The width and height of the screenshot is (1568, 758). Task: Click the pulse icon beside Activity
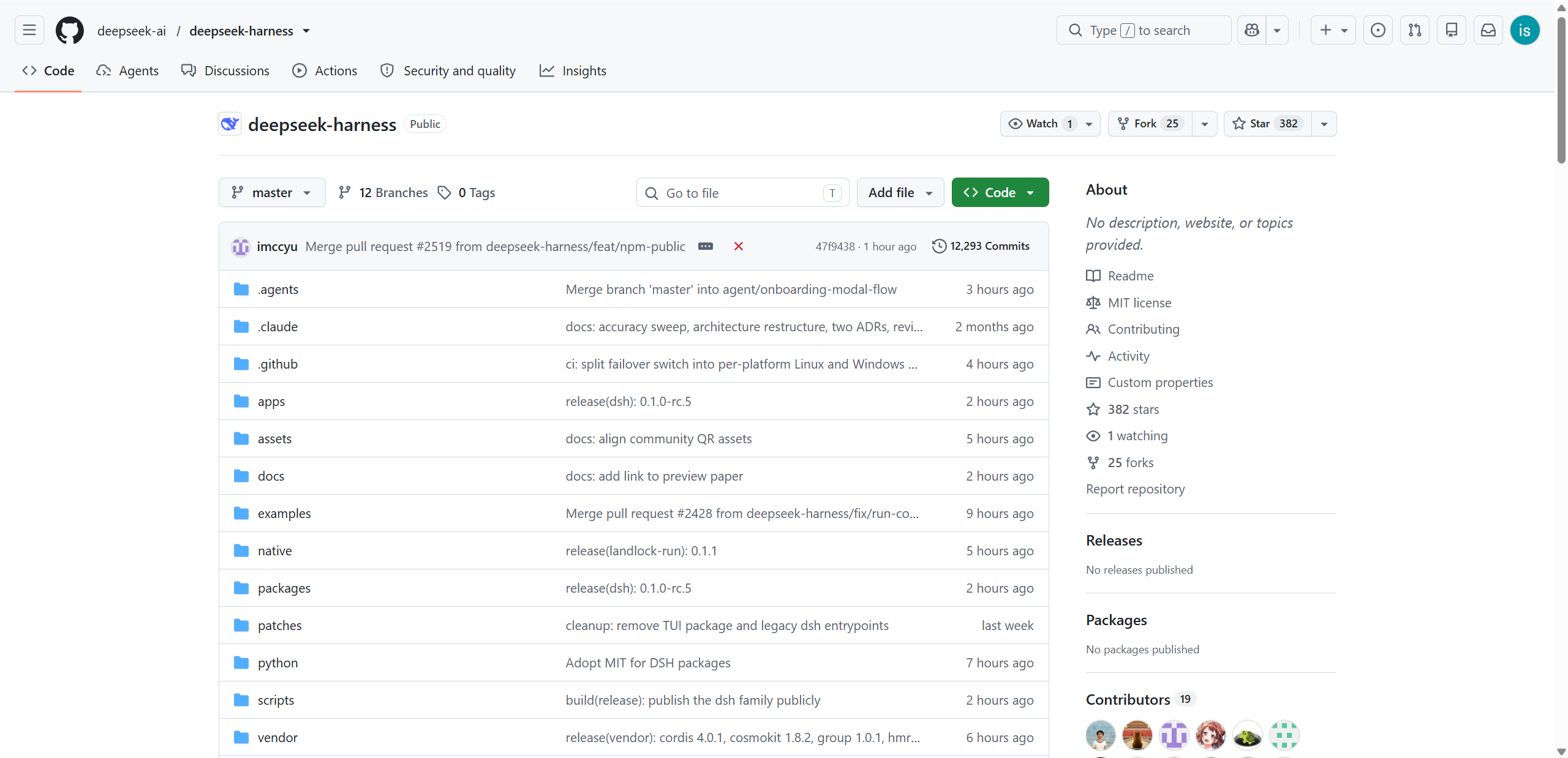point(1093,356)
